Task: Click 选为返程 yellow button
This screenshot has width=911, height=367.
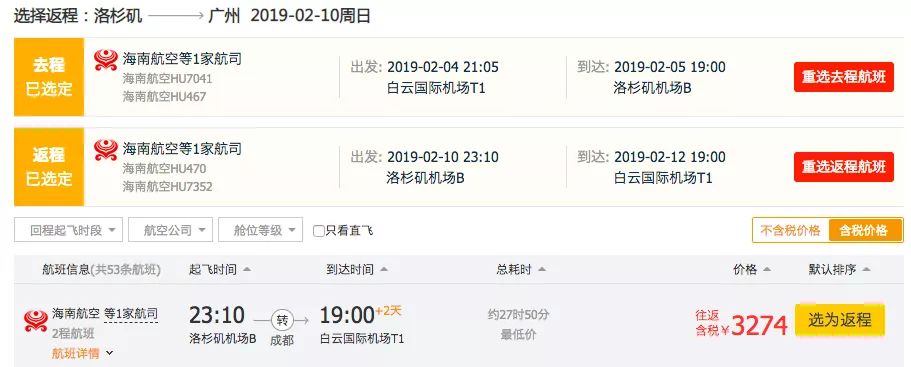Action: click(x=840, y=320)
